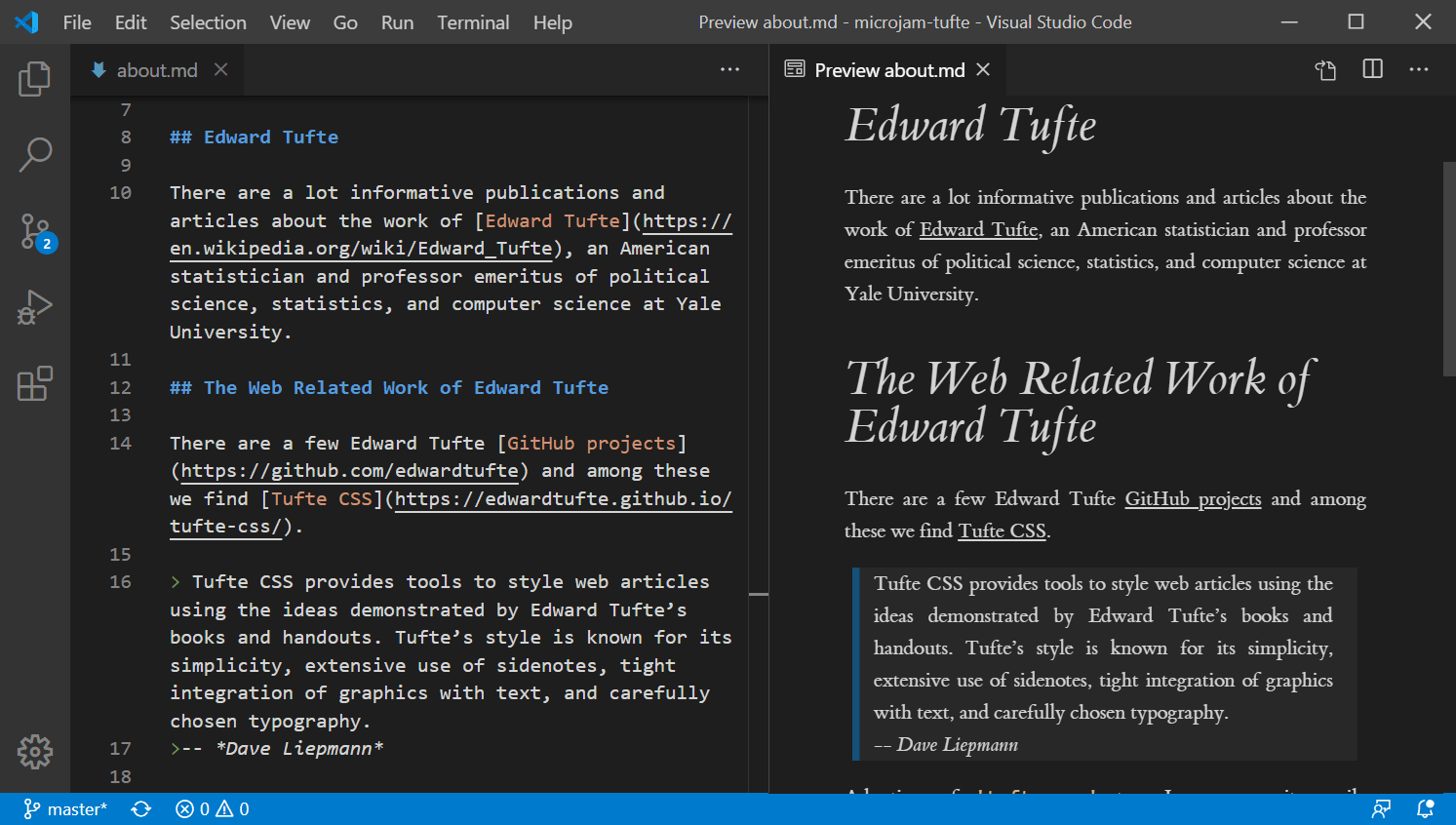Click line number 16 in the gutter
This screenshot has height=825, width=1456.
(x=120, y=581)
